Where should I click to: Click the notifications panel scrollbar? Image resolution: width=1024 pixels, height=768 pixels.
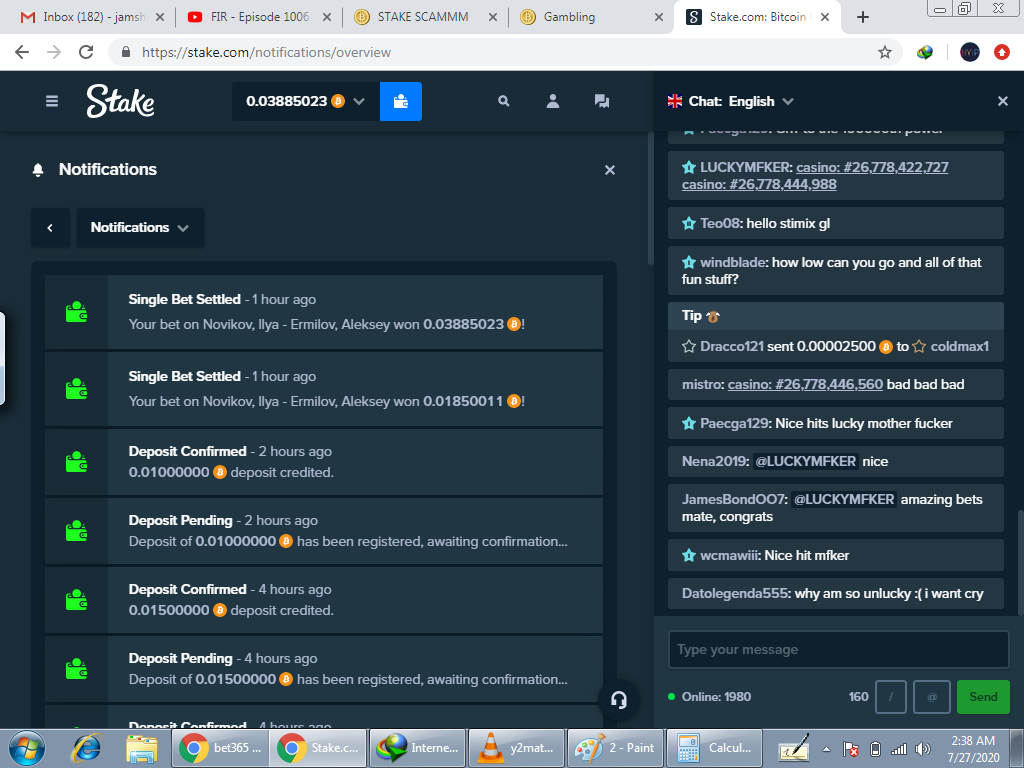coord(650,199)
